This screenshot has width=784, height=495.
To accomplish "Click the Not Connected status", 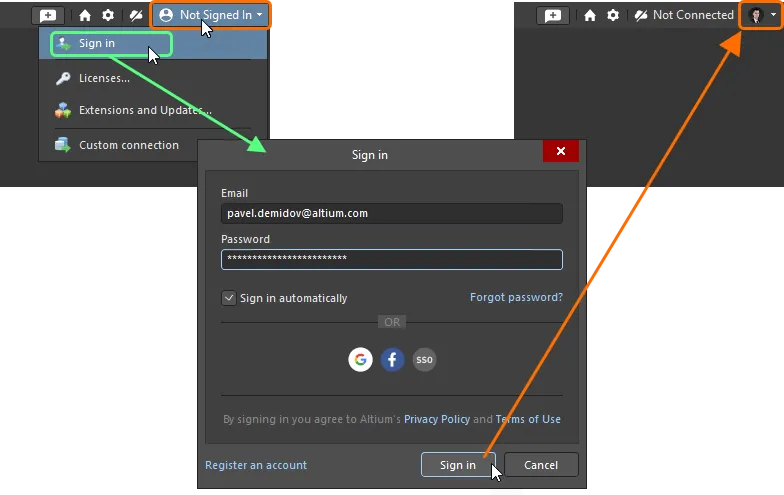I will coord(684,16).
